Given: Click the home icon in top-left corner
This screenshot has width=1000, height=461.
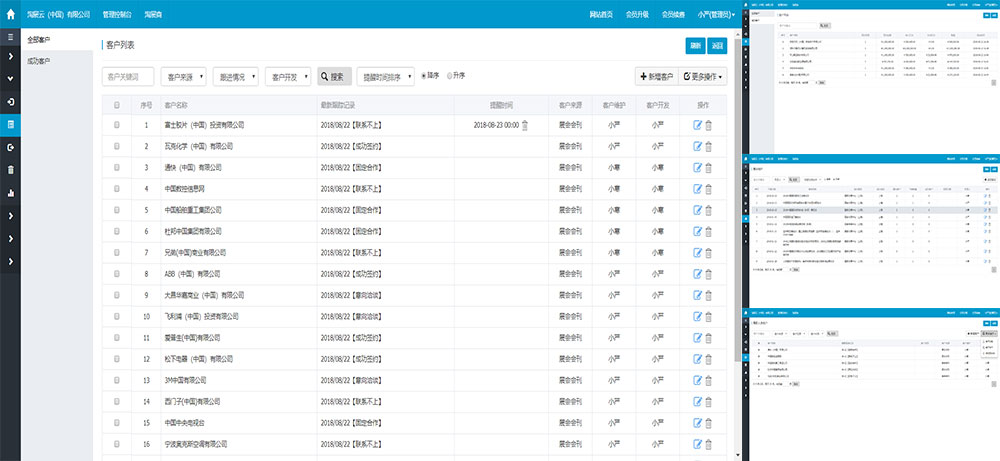Looking at the screenshot, I should pyautogui.click(x=10, y=14).
